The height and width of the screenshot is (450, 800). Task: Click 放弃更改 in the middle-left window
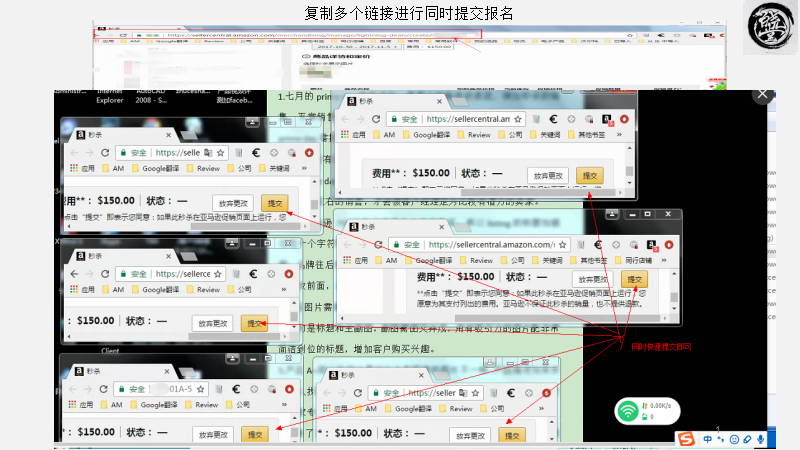click(212, 323)
